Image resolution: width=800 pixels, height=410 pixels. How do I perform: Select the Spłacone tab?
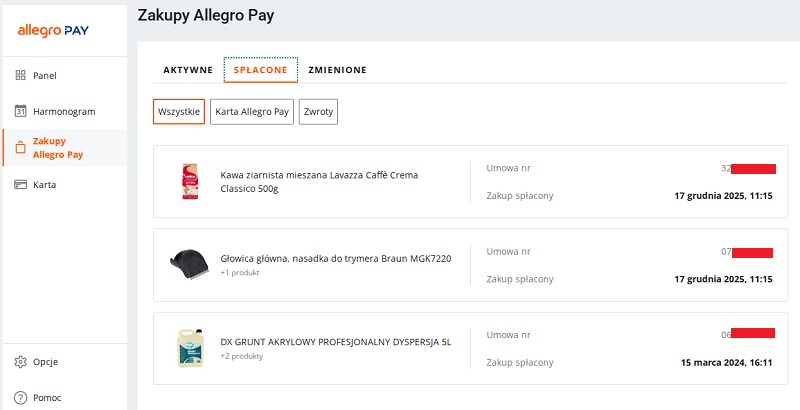coord(261,70)
